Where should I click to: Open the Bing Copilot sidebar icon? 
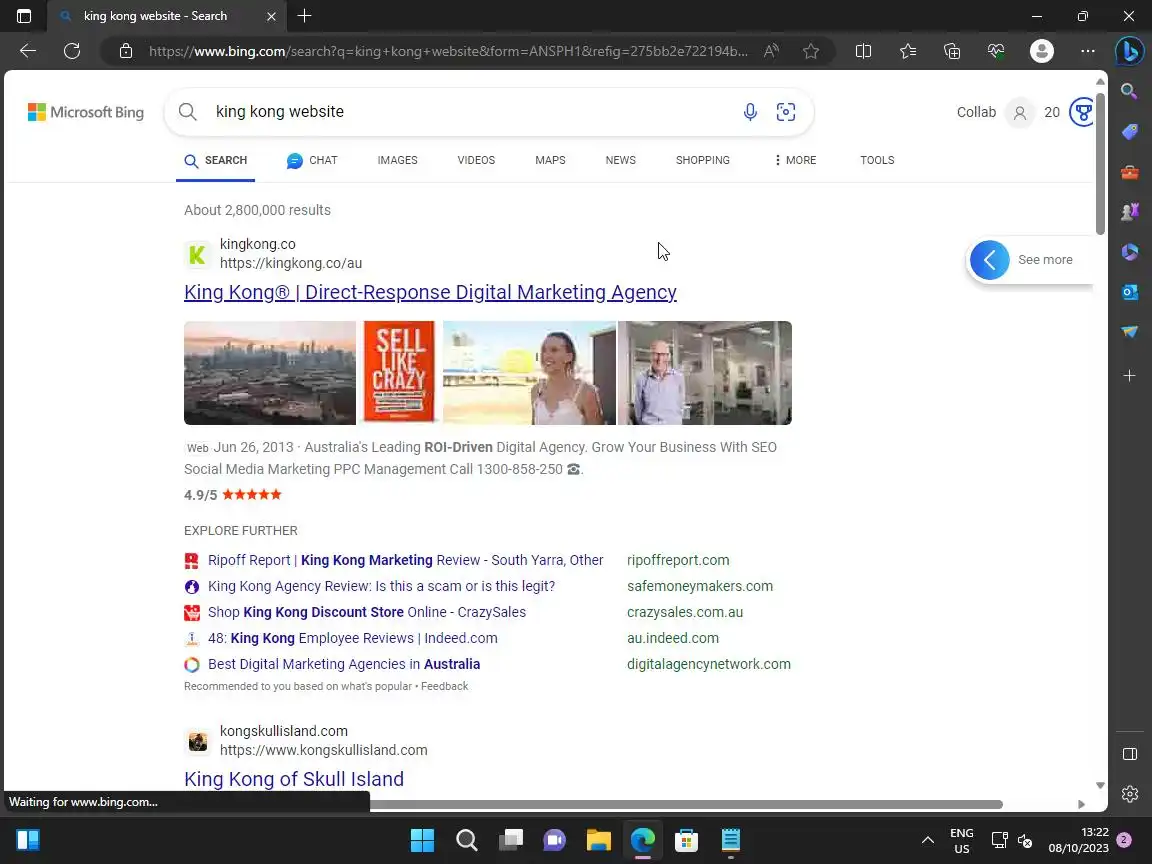[x=1129, y=51]
